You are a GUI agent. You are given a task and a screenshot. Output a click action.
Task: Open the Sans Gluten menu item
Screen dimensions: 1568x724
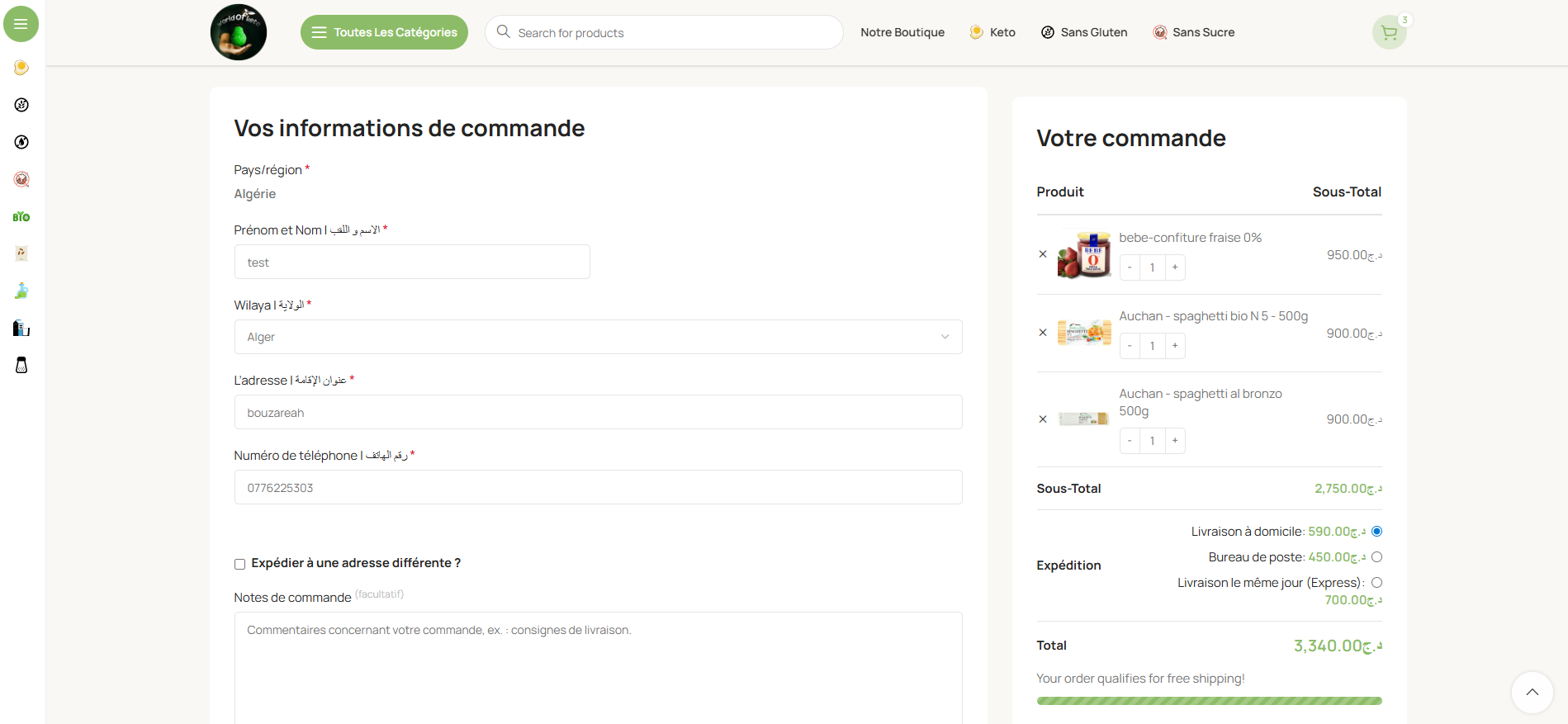coord(1084,32)
